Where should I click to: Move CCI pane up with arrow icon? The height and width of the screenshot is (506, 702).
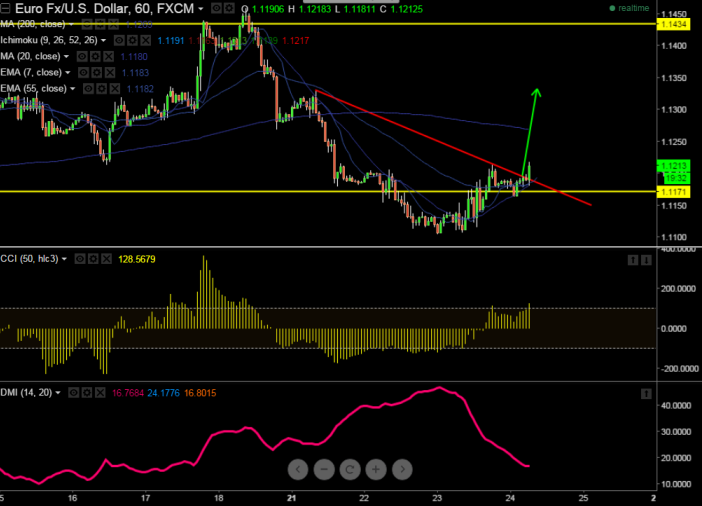pos(633,260)
